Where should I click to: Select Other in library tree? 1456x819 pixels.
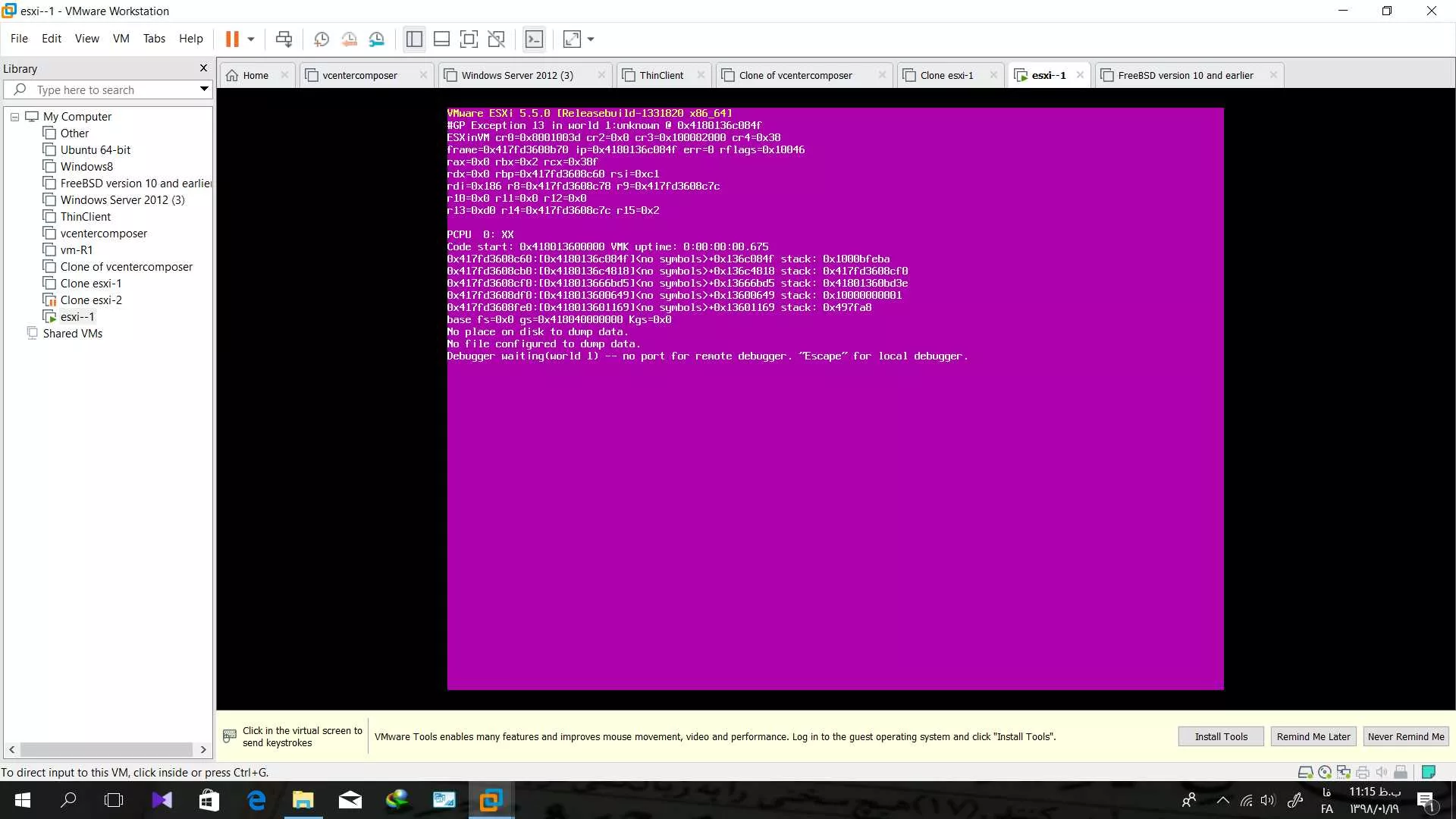tap(74, 133)
